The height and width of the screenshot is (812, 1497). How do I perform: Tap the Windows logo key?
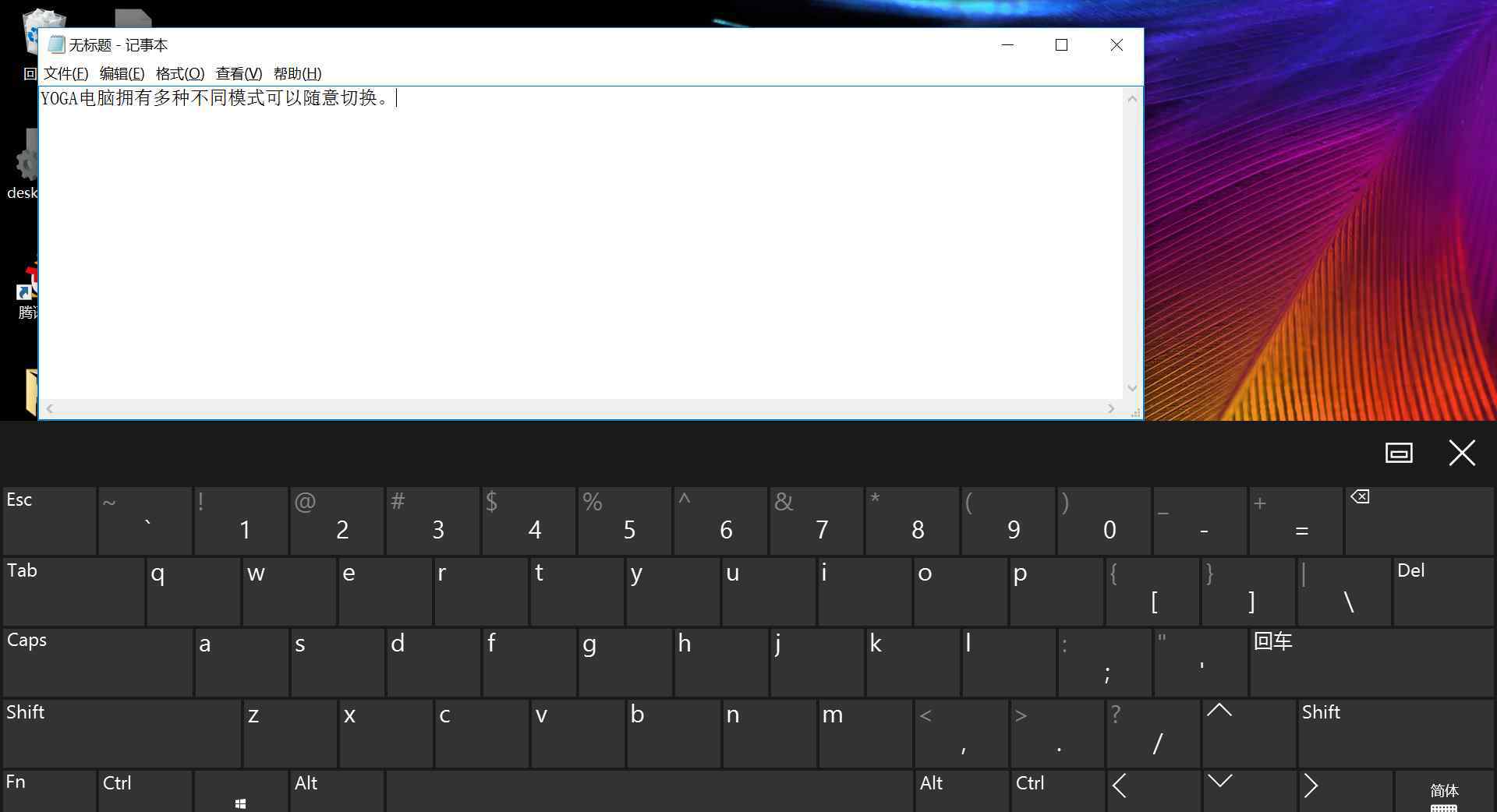pos(241,791)
